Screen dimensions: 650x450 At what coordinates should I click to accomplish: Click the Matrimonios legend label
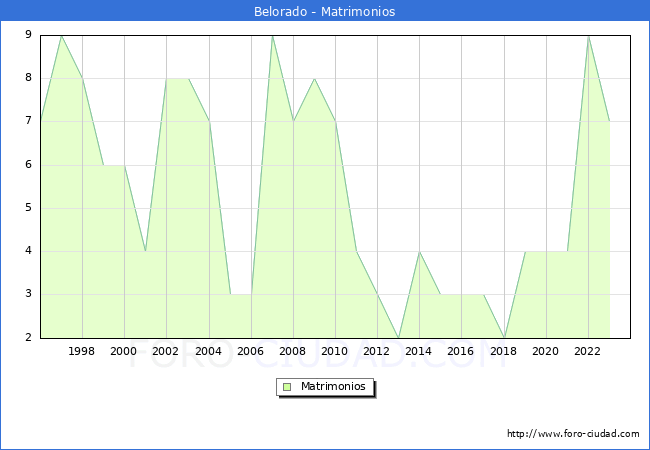pos(332,386)
